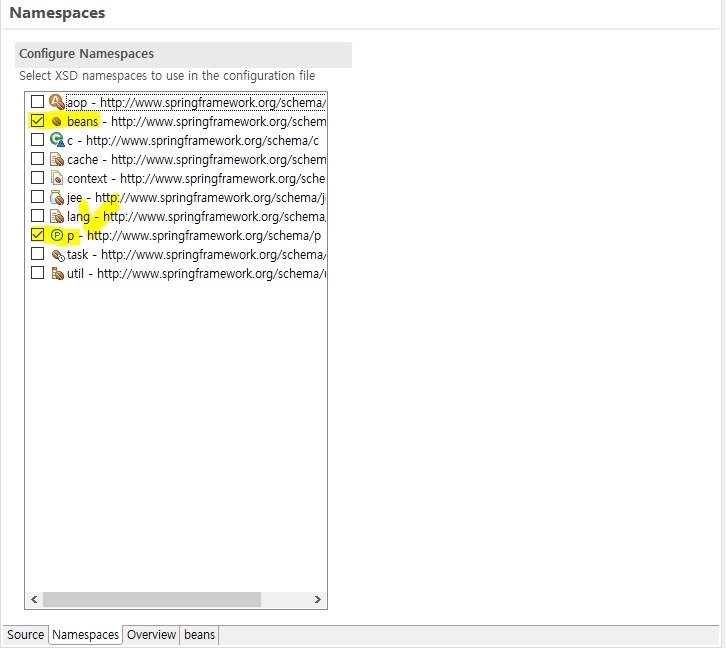Switch to the Source tab

tap(25, 635)
